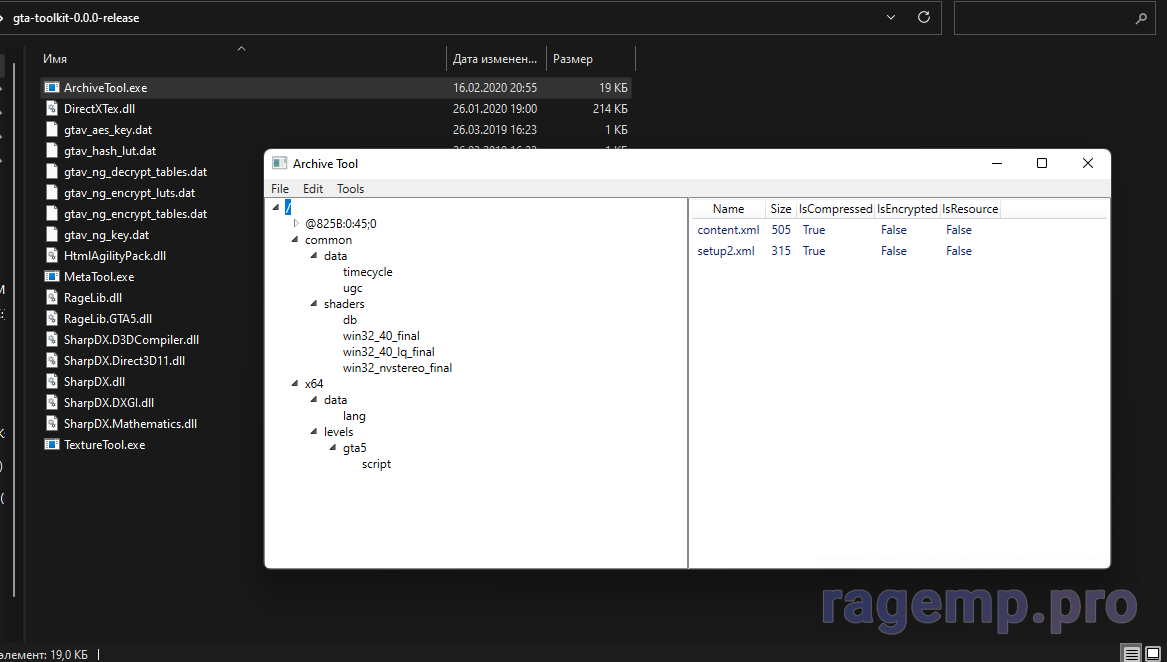This screenshot has width=1167, height=662.
Task: Click the gtav_aes_key.dat file icon
Action: [52, 130]
